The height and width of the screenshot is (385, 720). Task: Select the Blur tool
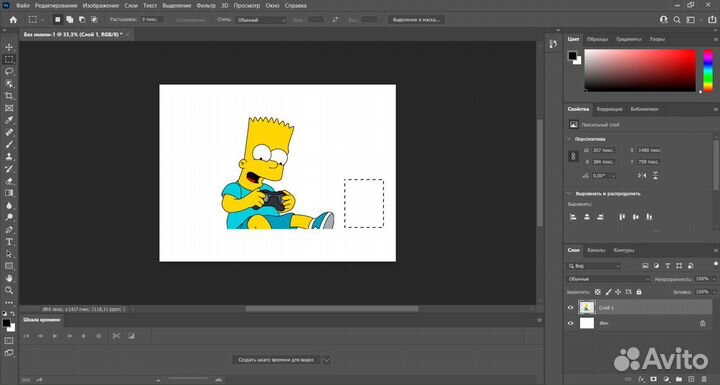[x=9, y=205]
